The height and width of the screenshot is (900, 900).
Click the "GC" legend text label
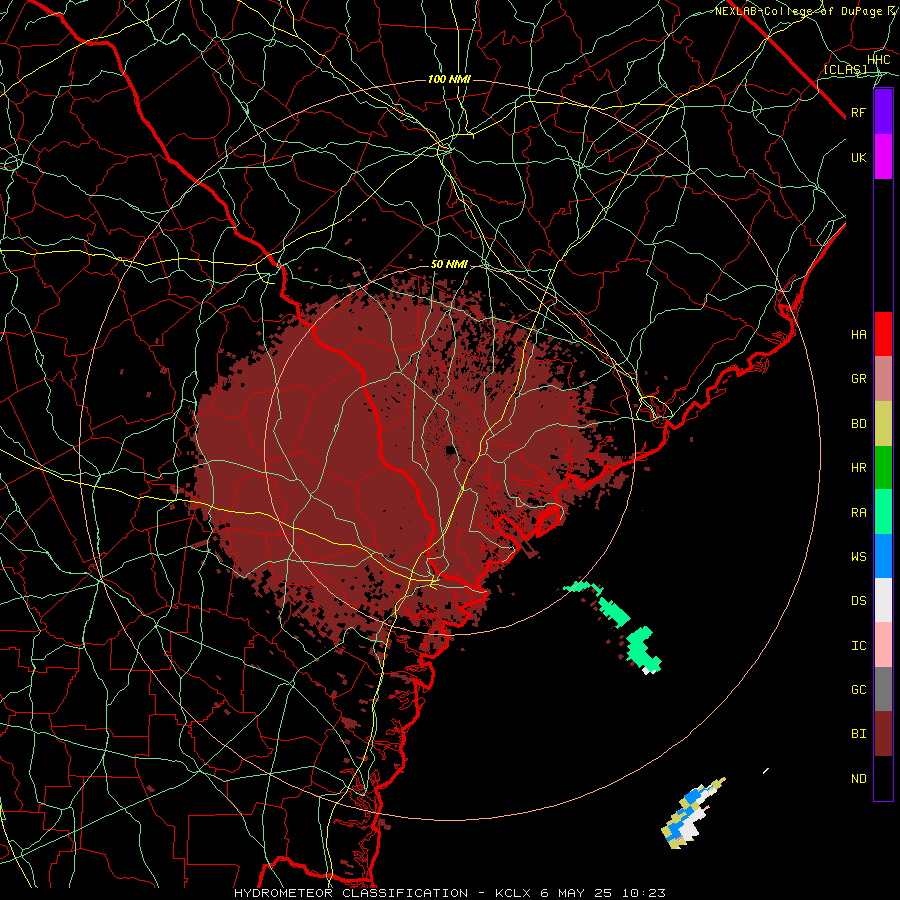[859, 689]
